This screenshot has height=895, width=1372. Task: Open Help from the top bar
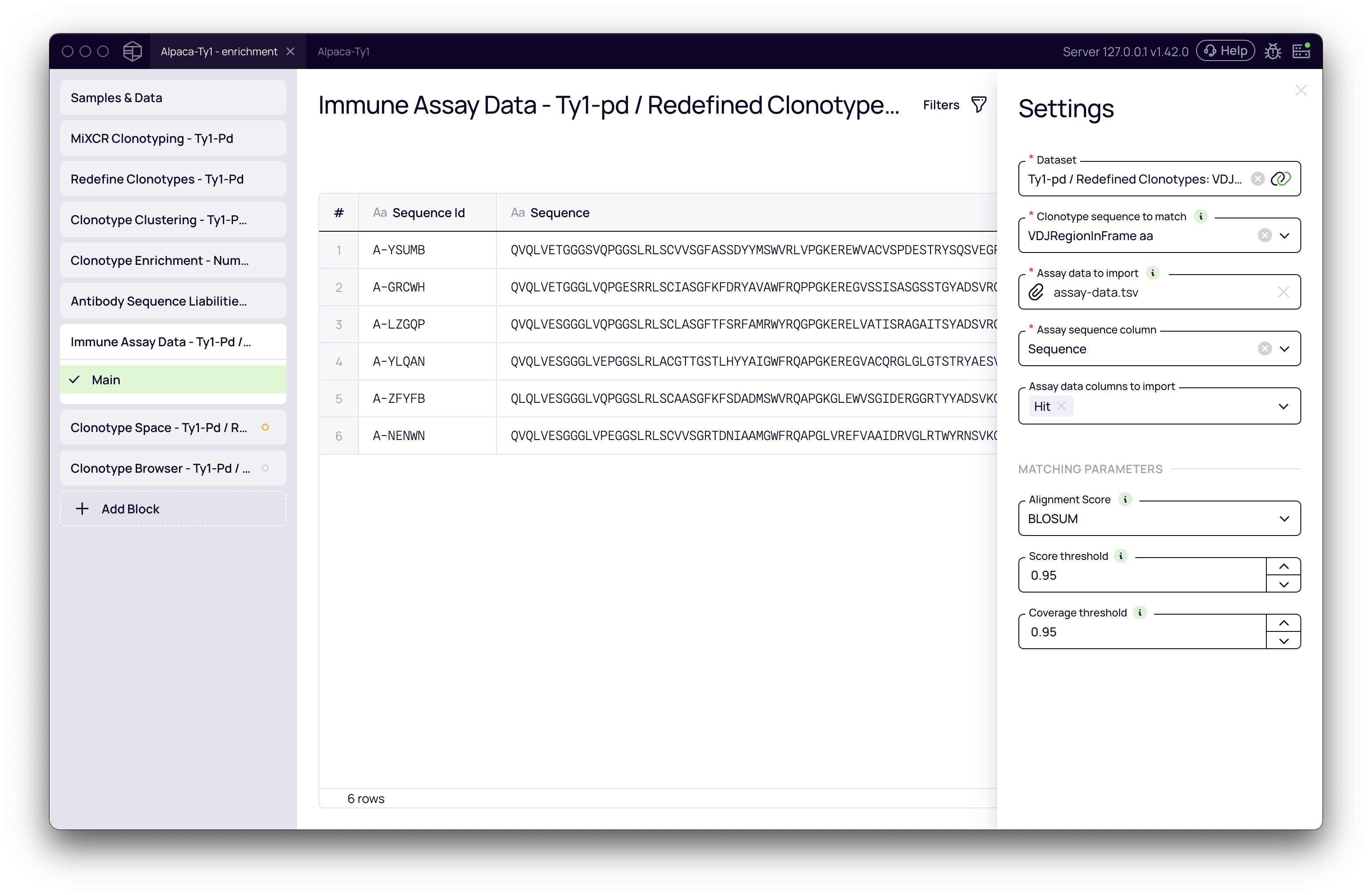point(1225,50)
